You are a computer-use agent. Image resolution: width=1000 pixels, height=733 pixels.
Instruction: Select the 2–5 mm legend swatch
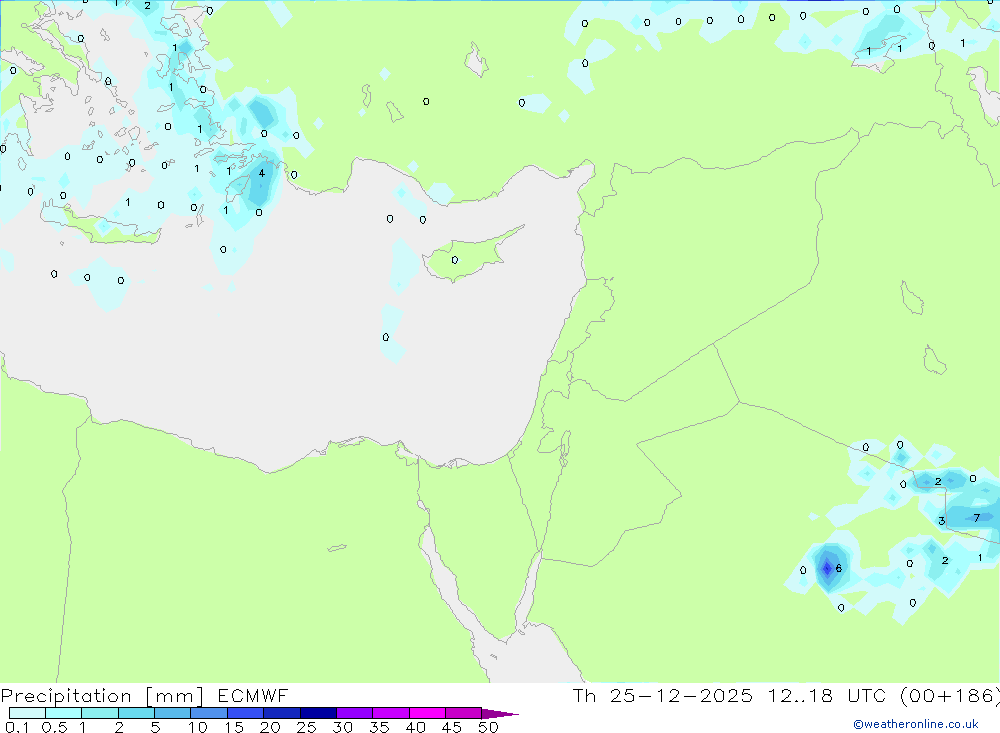pos(136,713)
